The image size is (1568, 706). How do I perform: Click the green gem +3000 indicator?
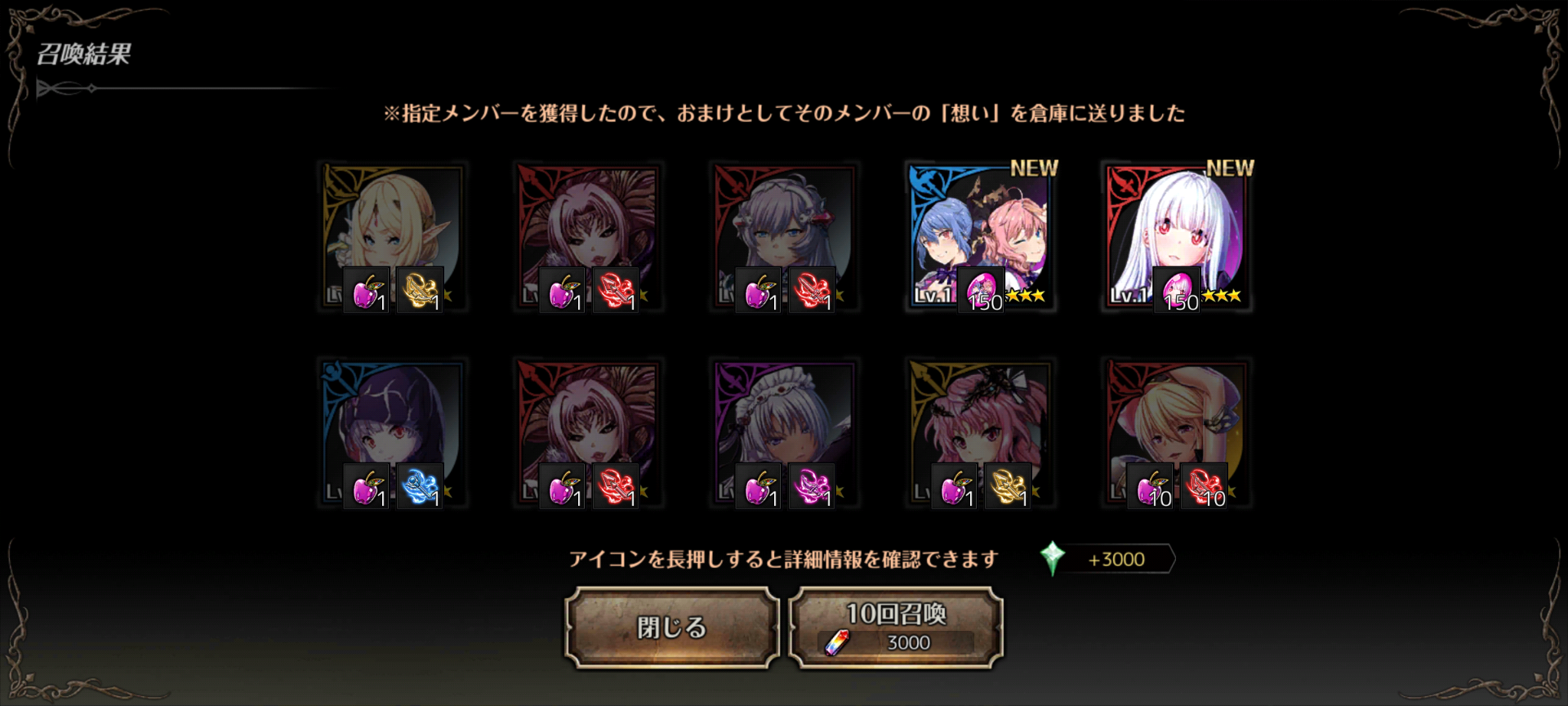[x=1107, y=559]
